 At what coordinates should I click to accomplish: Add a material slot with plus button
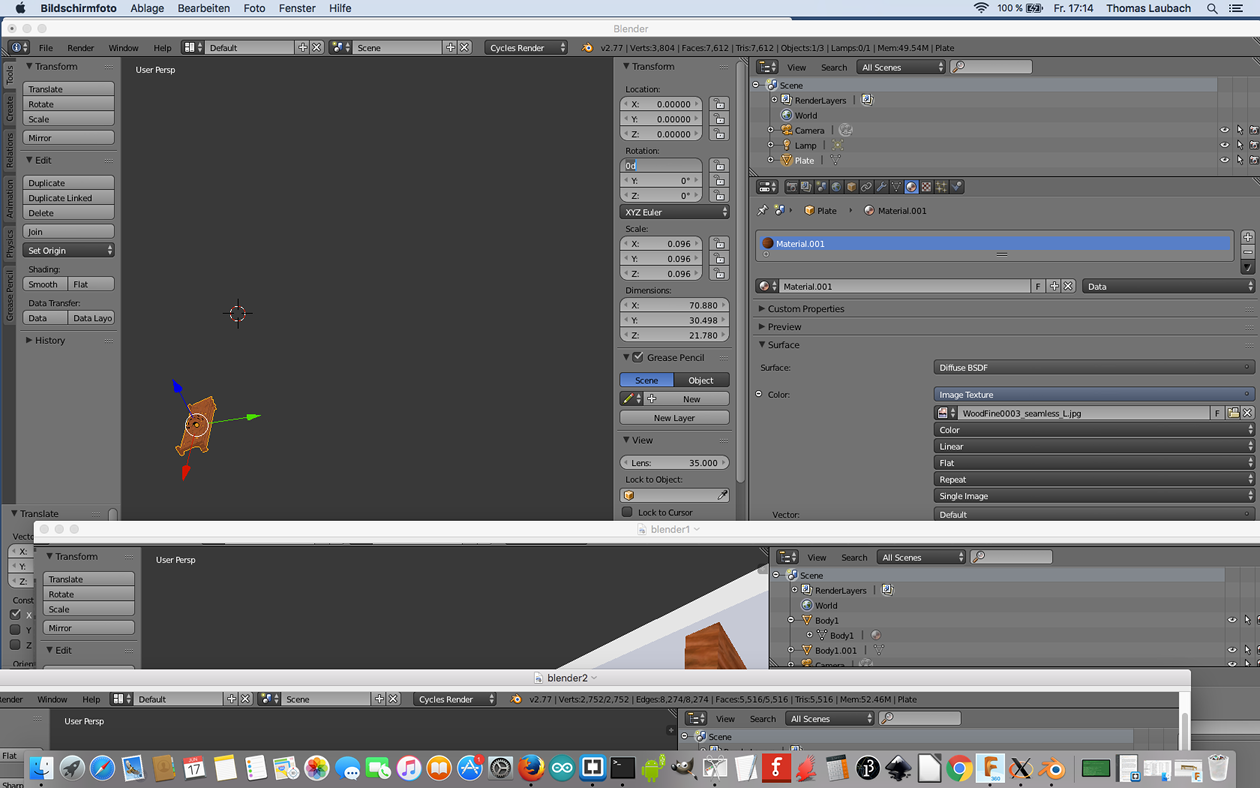pos(1247,237)
